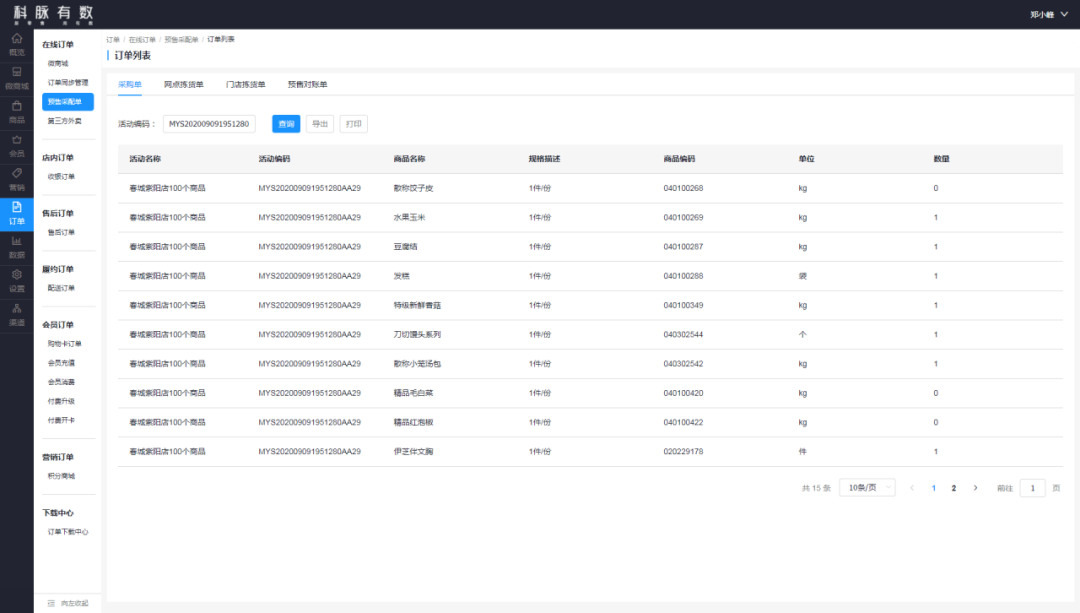Select page 1 in pagination

934,488
